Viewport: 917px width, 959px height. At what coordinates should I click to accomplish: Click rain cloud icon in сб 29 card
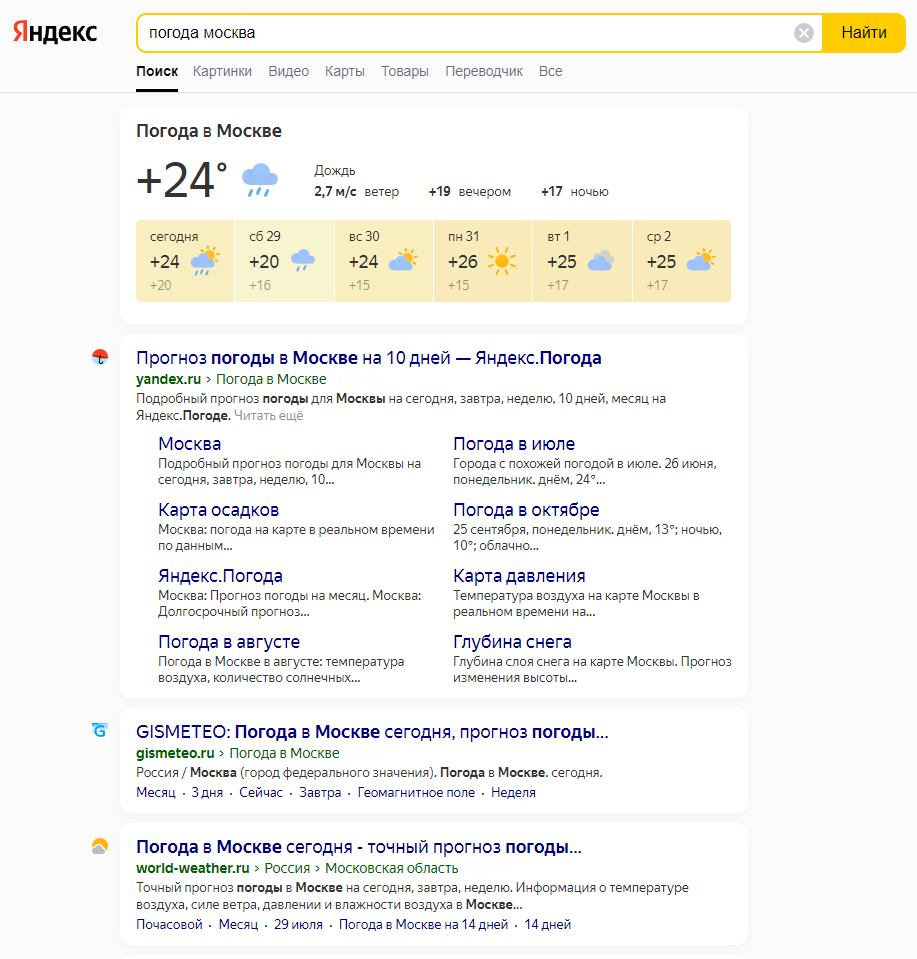[303, 260]
